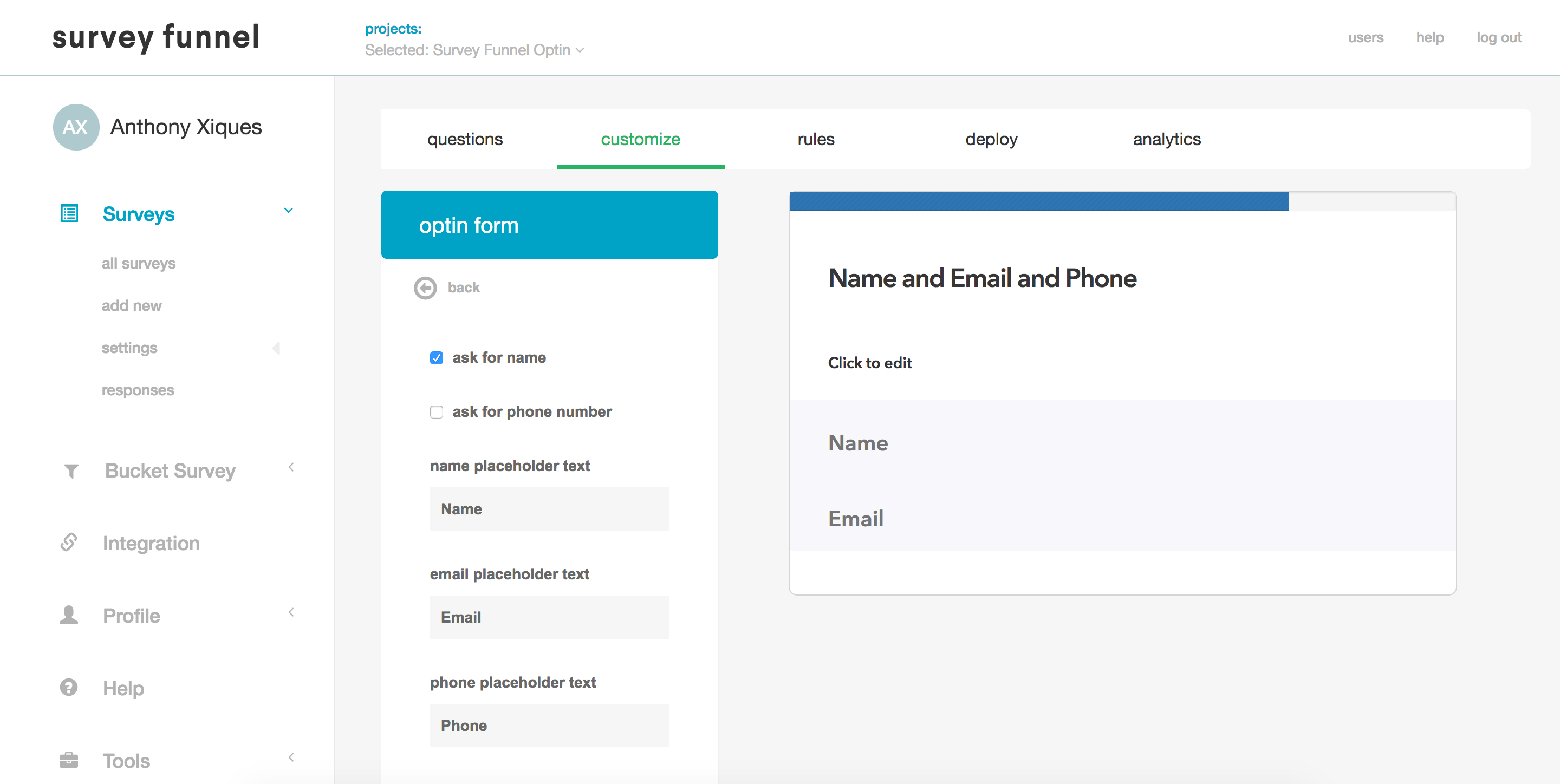Screen dimensions: 1560x784
Task: Click the AX user avatar
Action: pos(76,127)
